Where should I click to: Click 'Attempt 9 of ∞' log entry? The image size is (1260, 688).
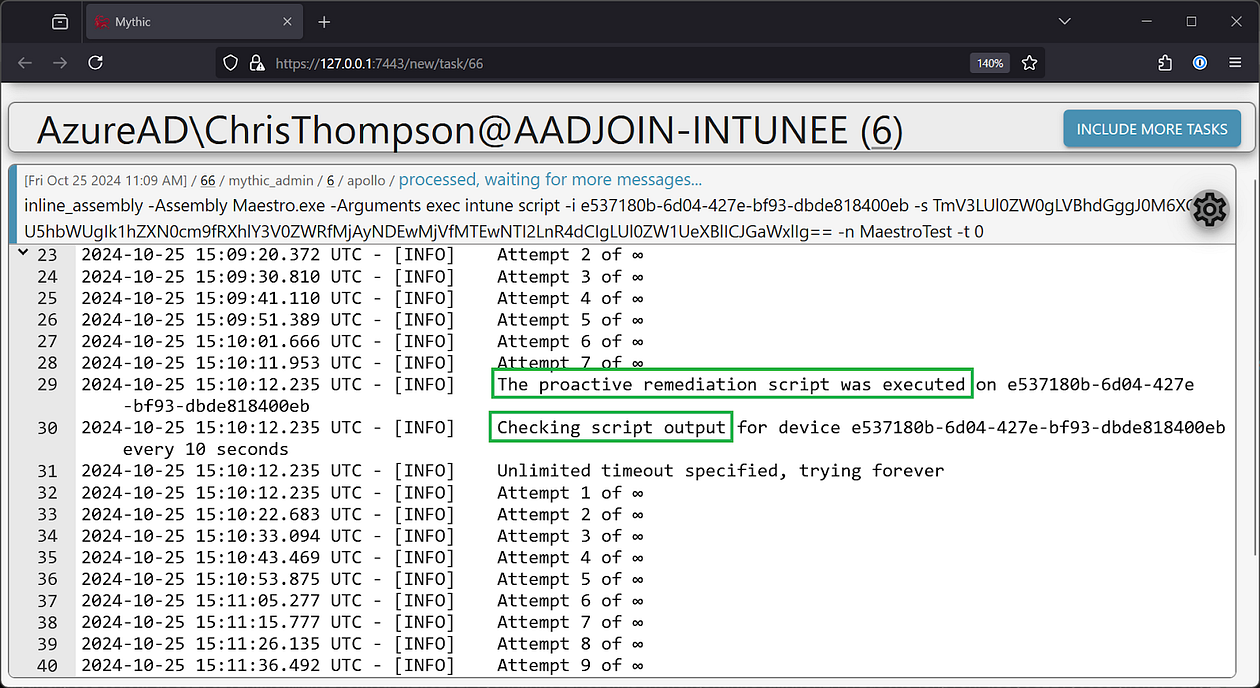pos(570,665)
